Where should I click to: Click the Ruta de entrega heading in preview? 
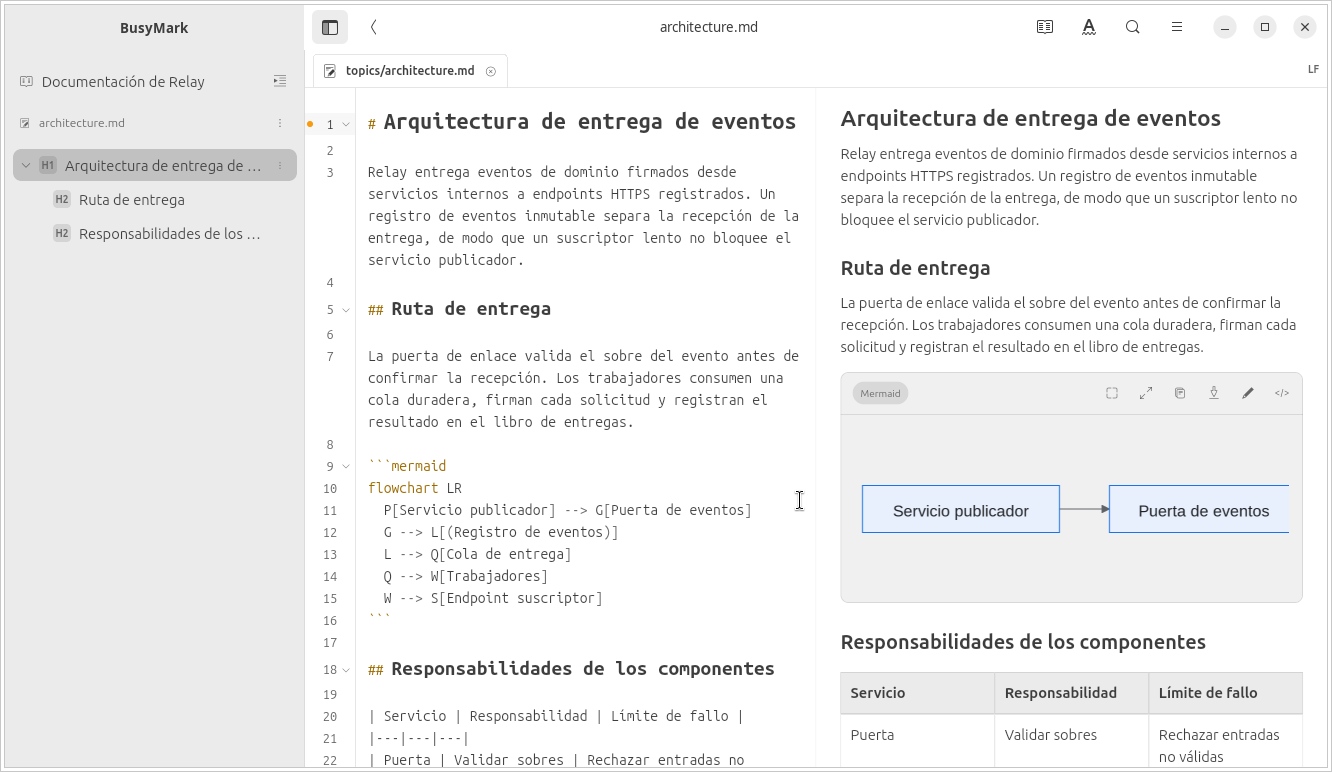[915, 267]
